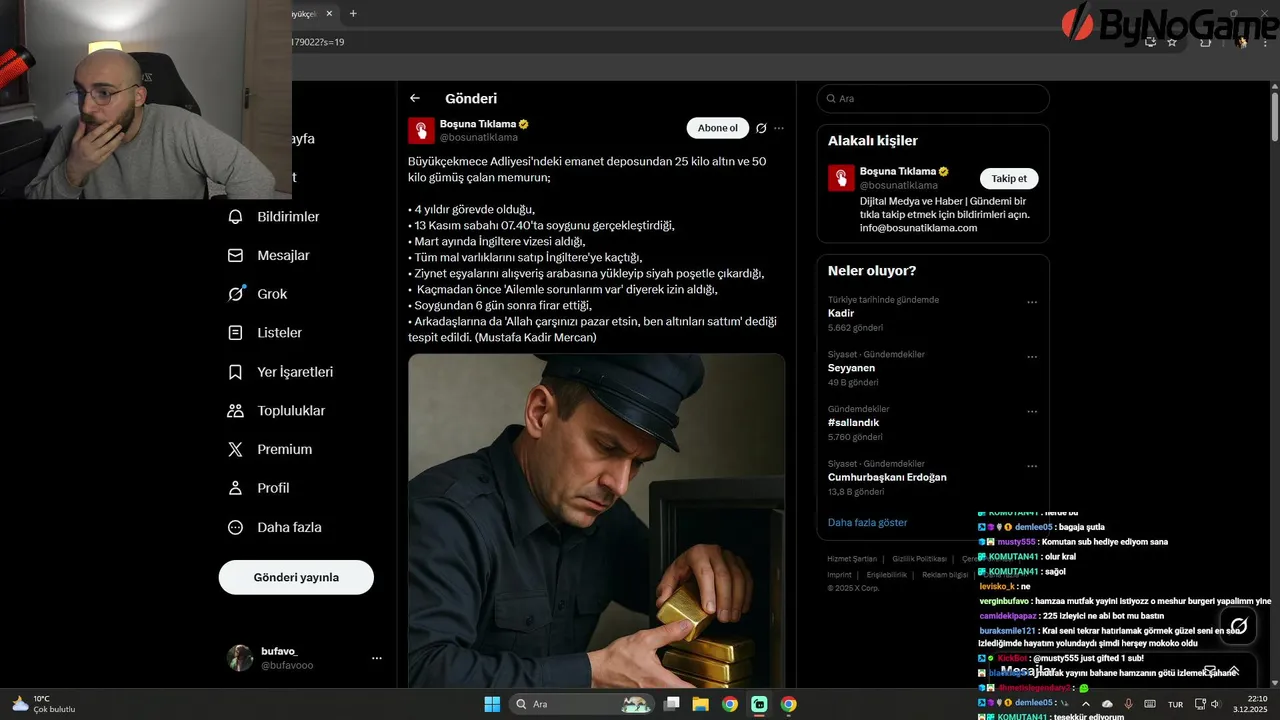Click the Ara search field on X
1280x720 pixels.
click(x=933, y=99)
